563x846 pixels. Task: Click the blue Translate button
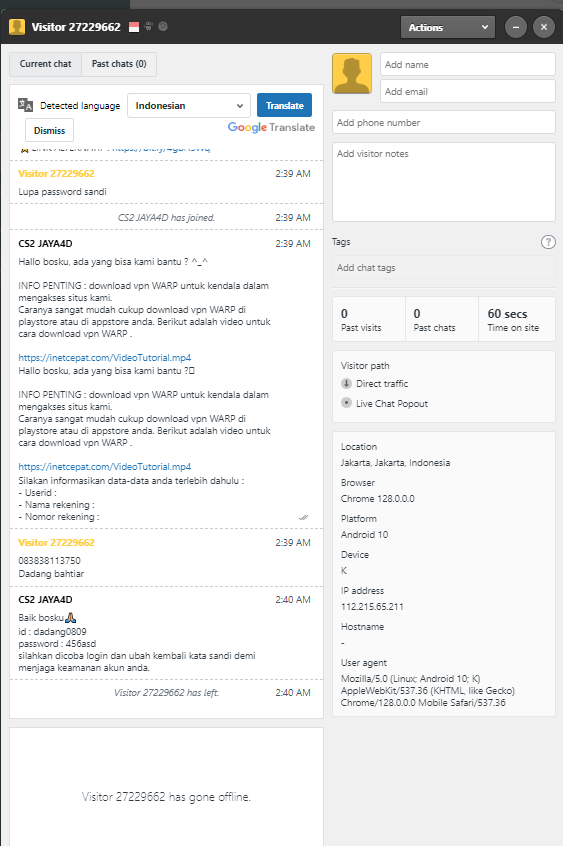(x=284, y=105)
